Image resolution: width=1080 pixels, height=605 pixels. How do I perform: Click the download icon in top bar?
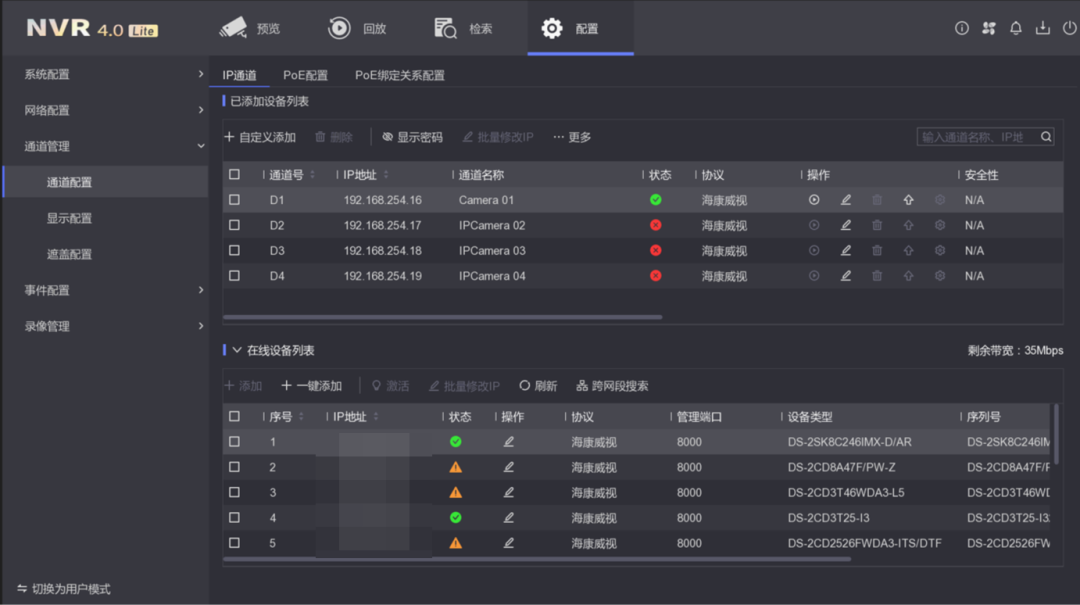(1043, 29)
